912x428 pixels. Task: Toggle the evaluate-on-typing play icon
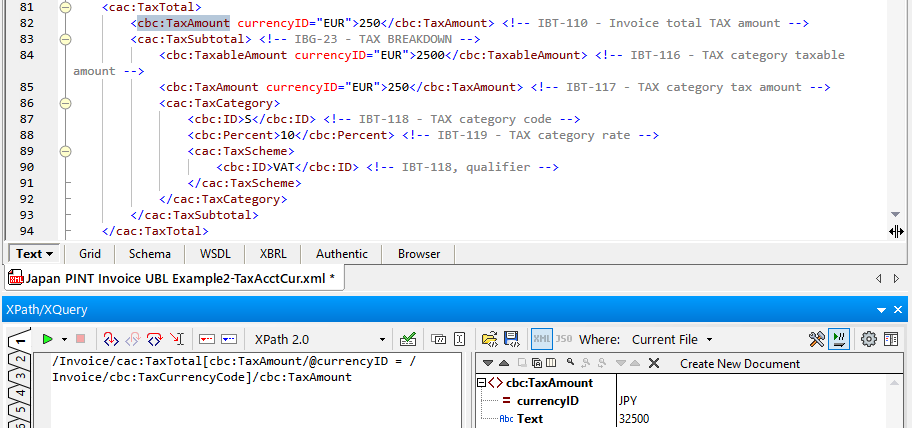[839, 339]
